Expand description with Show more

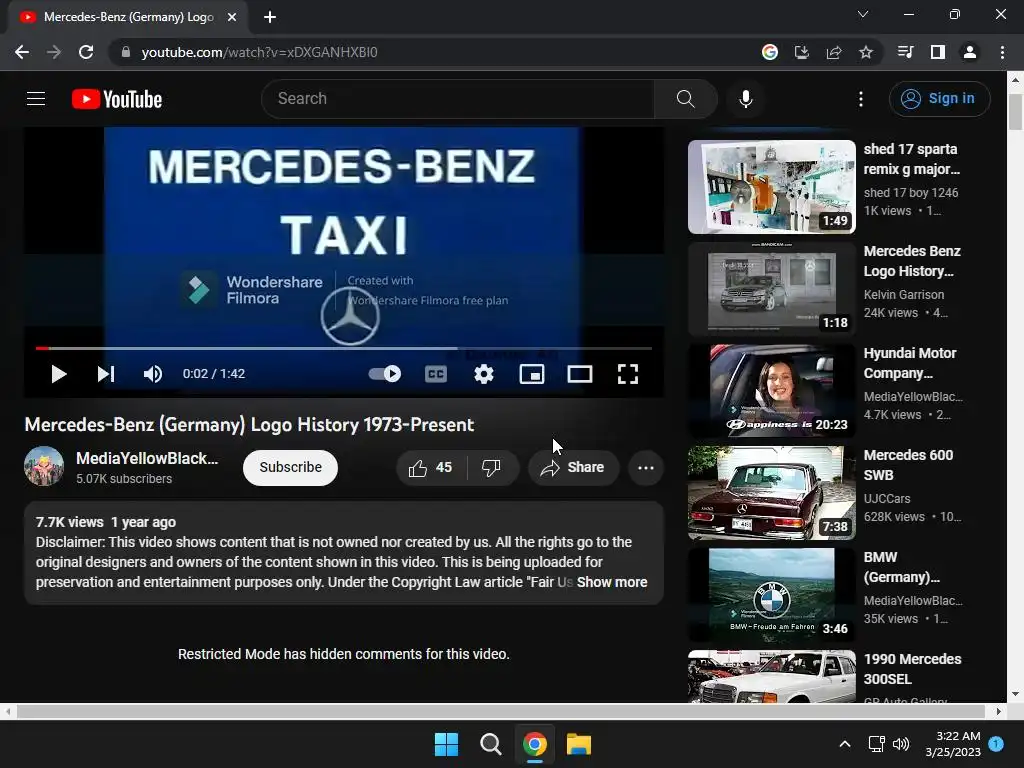click(x=612, y=582)
